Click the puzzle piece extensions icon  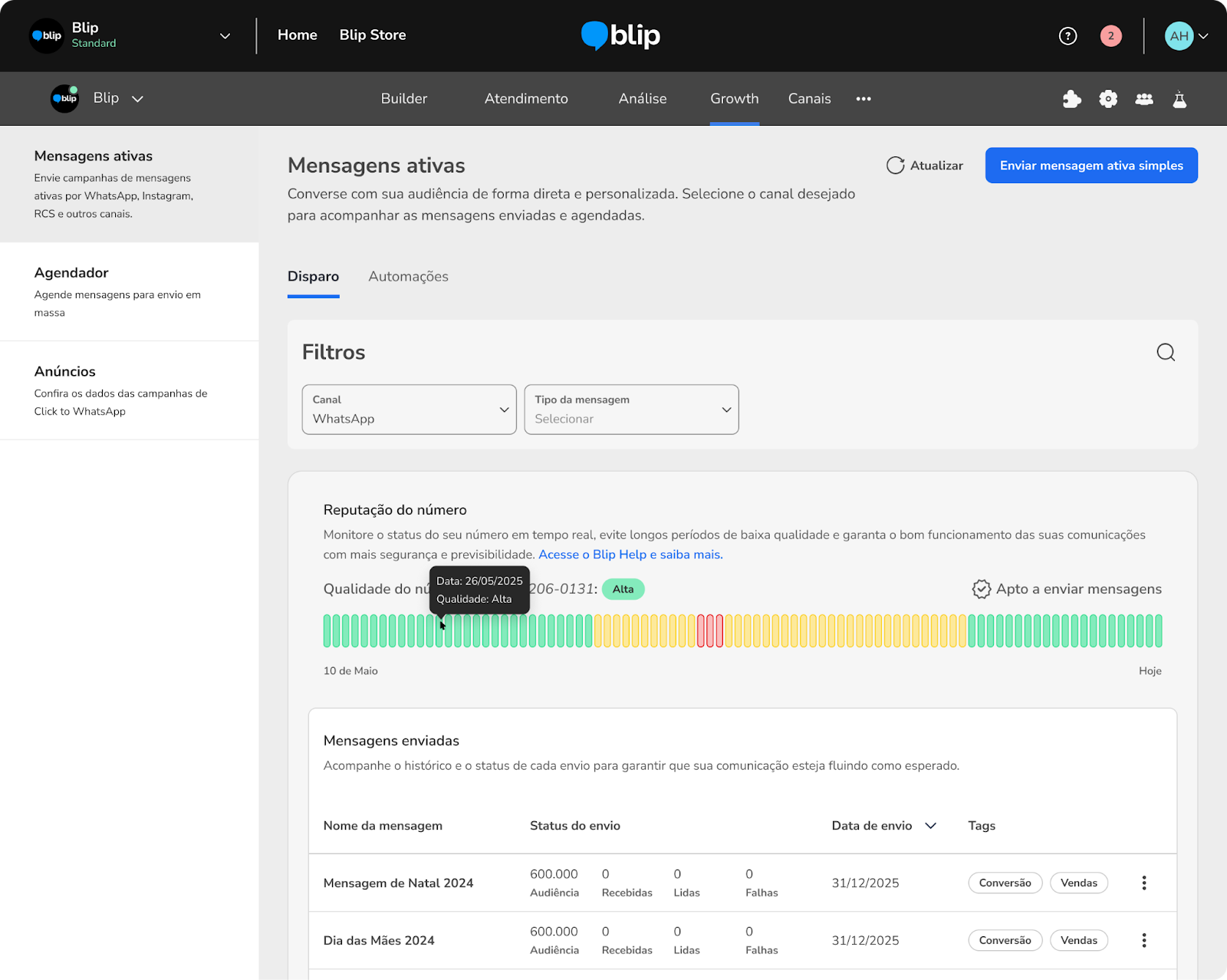[x=1071, y=99]
